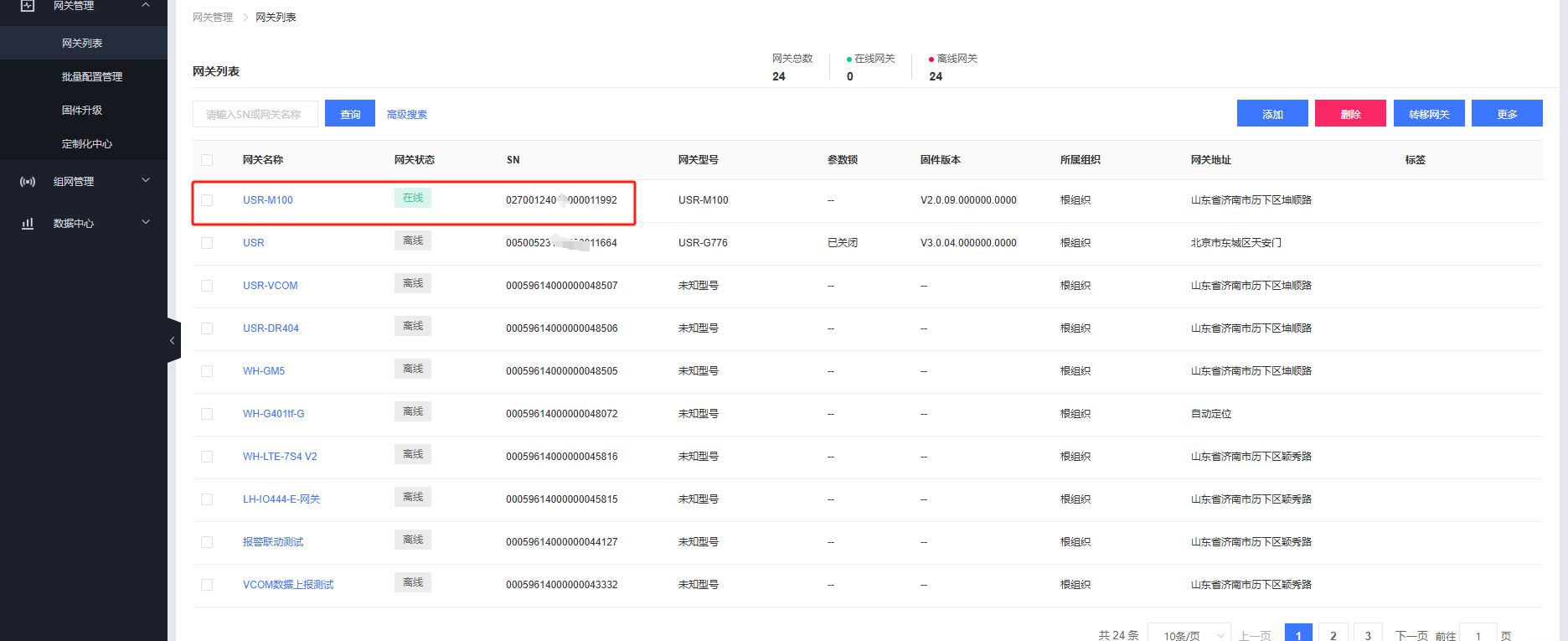Open the 10条/页 page size dropdown
Screen dimensions: 1568x641
[x=1189, y=635]
